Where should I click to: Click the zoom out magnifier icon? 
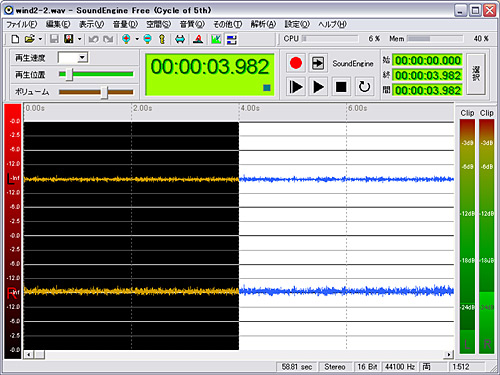click(x=147, y=39)
